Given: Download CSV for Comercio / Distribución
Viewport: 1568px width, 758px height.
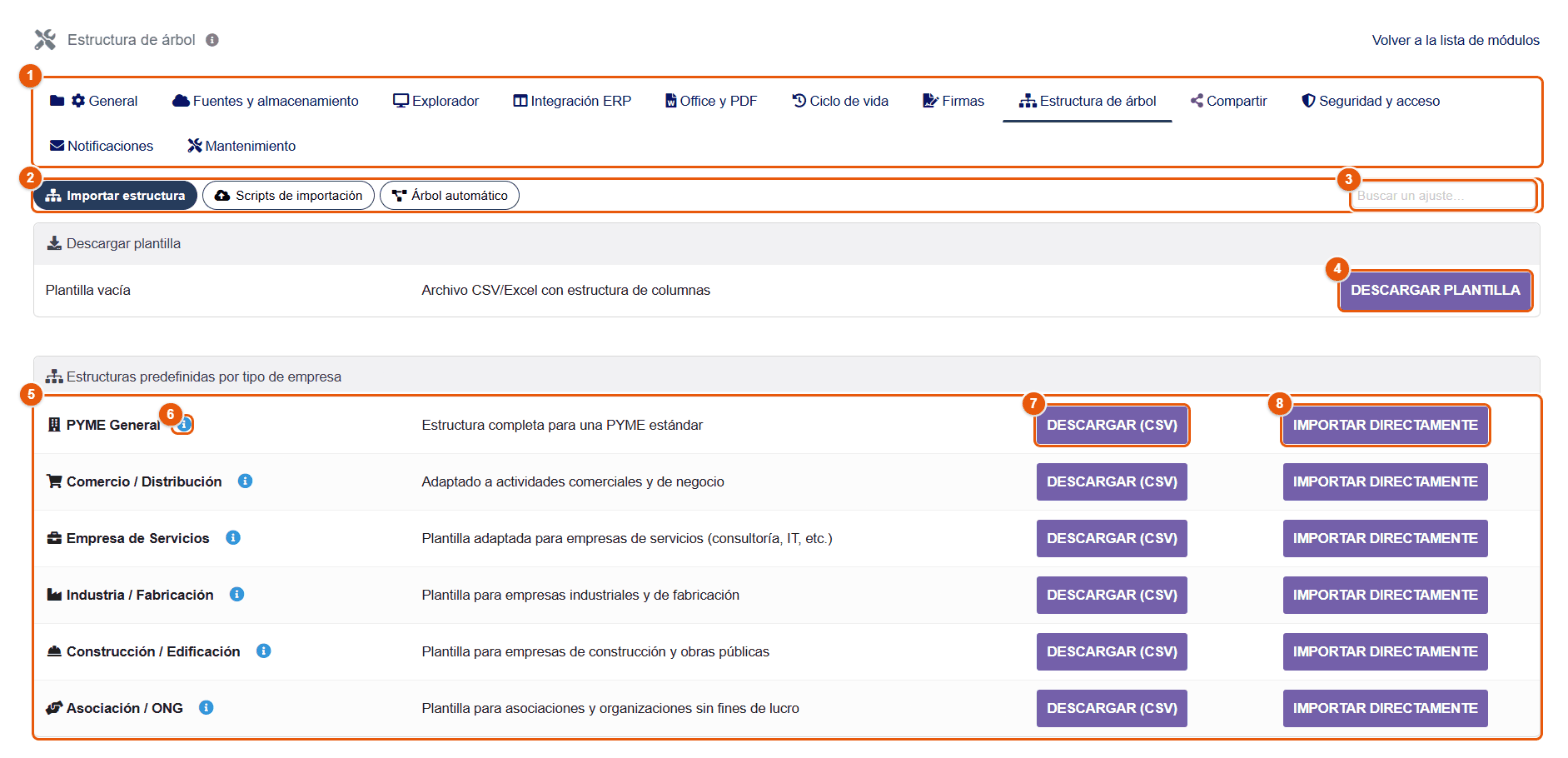Looking at the screenshot, I should coord(1112,482).
